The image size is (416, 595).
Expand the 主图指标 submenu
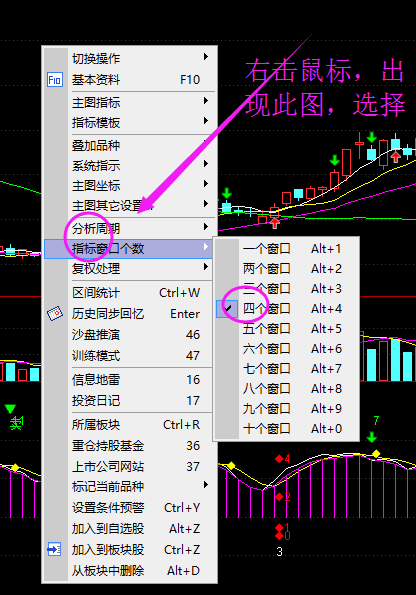[x=130, y=102]
